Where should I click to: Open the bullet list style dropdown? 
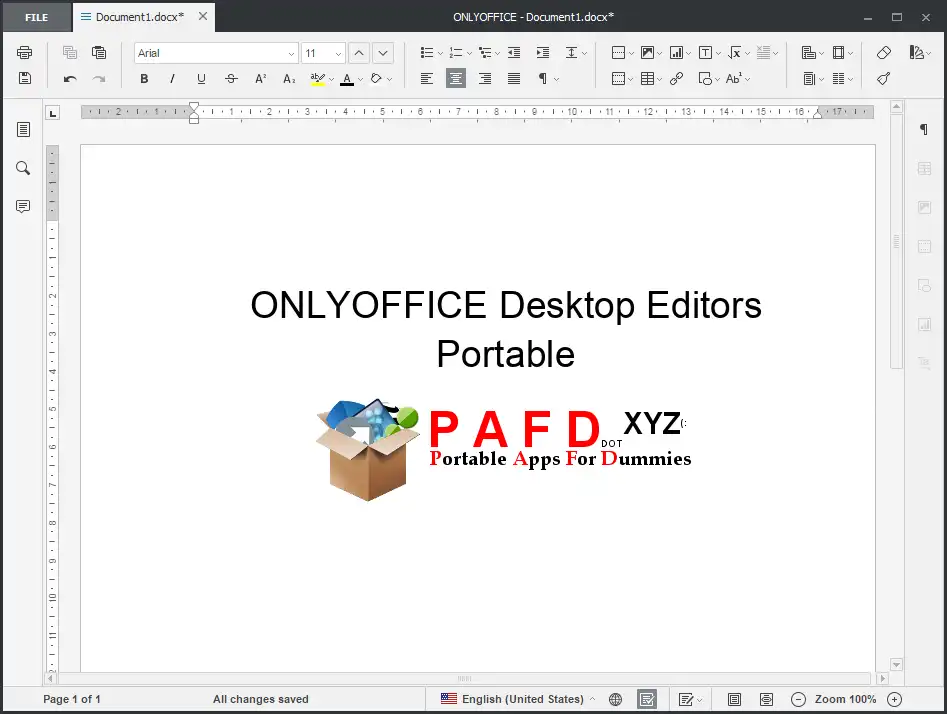(440, 53)
